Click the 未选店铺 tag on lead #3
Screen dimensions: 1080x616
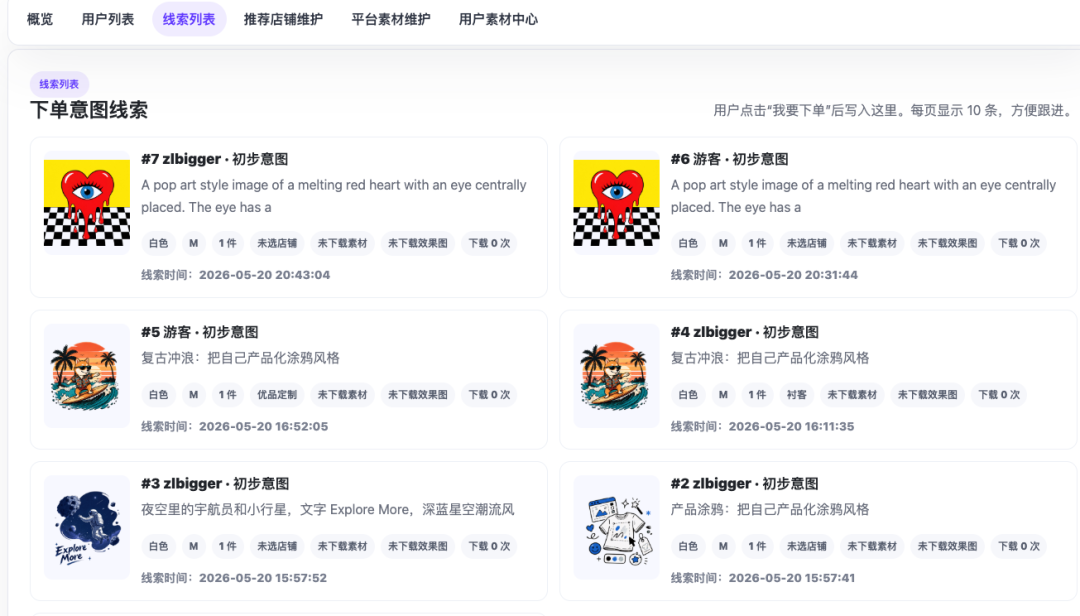(277, 546)
